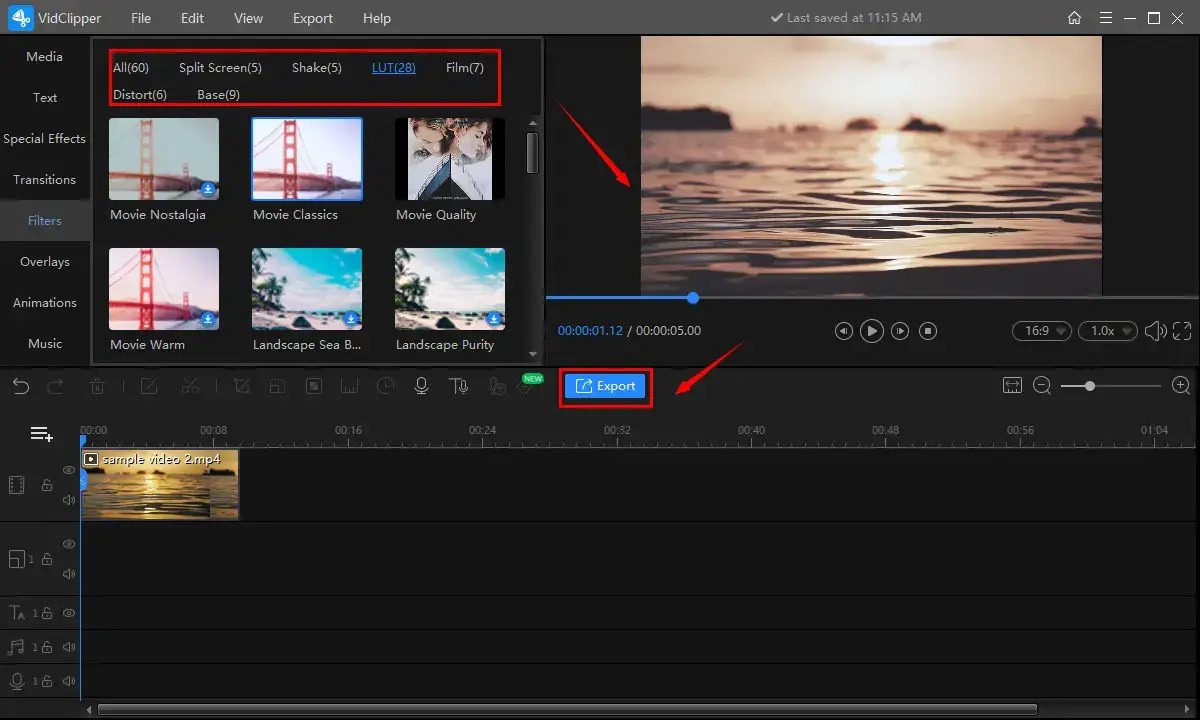The height and width of the screenshot is (720, 1200).
Task: Open the Help menu
Action: click(x=377, y=18)
